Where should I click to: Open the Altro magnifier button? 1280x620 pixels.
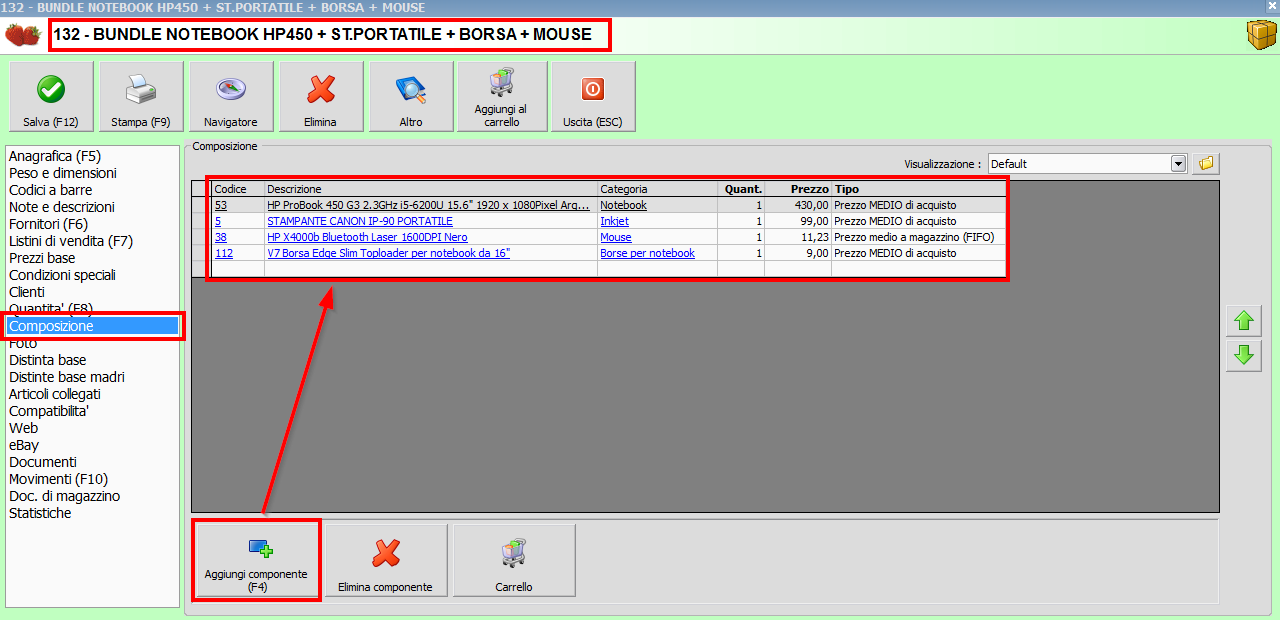pyautogui.click(x=411, y=97)
